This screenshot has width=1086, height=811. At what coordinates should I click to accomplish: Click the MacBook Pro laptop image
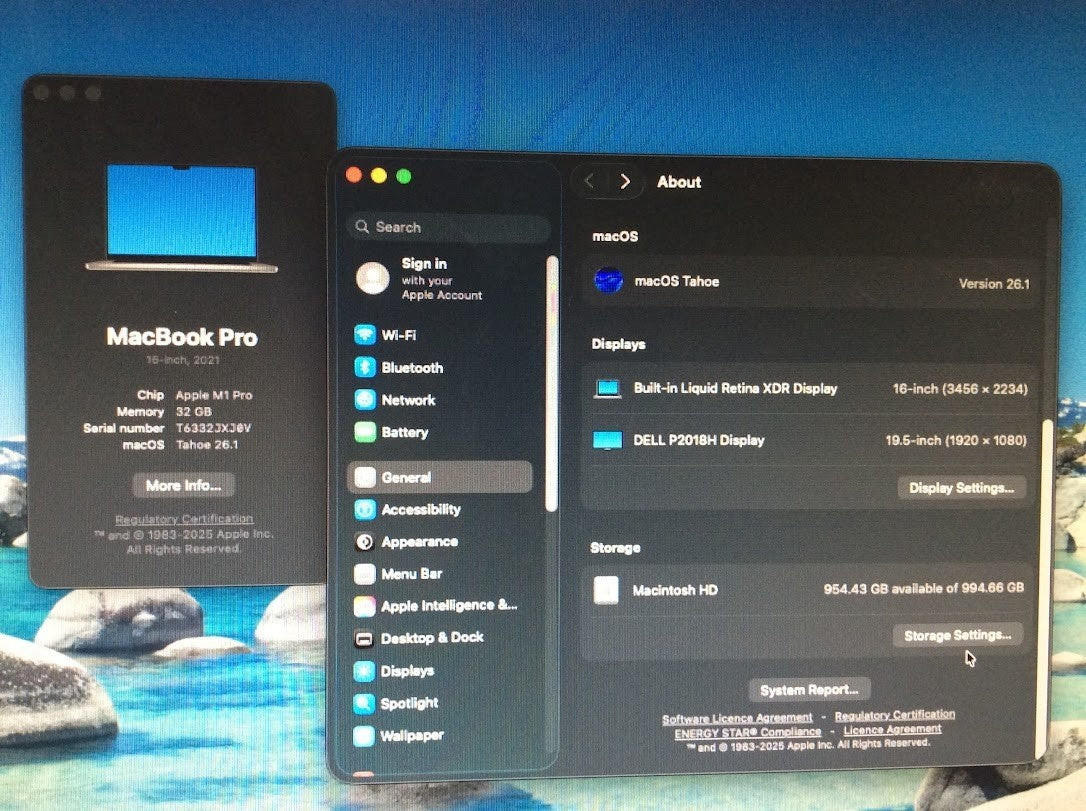point(181,219)
